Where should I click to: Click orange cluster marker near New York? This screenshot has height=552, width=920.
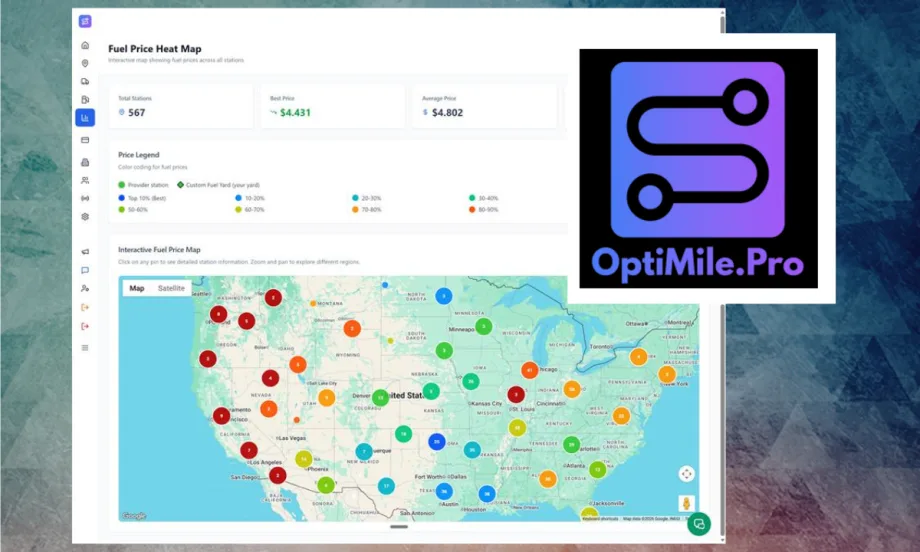coord(667,374)
